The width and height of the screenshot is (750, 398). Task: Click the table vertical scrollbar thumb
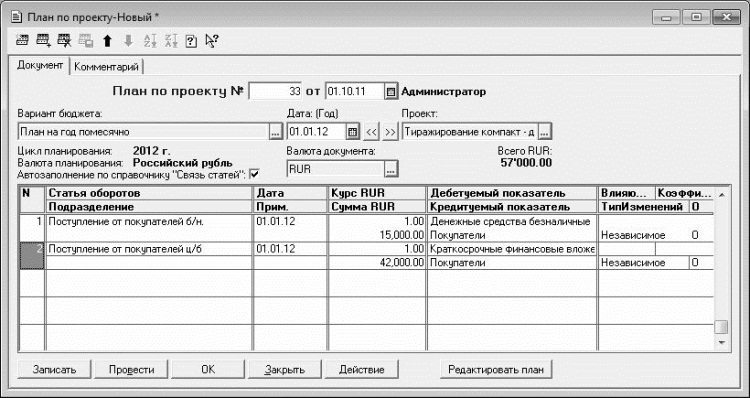721,327
